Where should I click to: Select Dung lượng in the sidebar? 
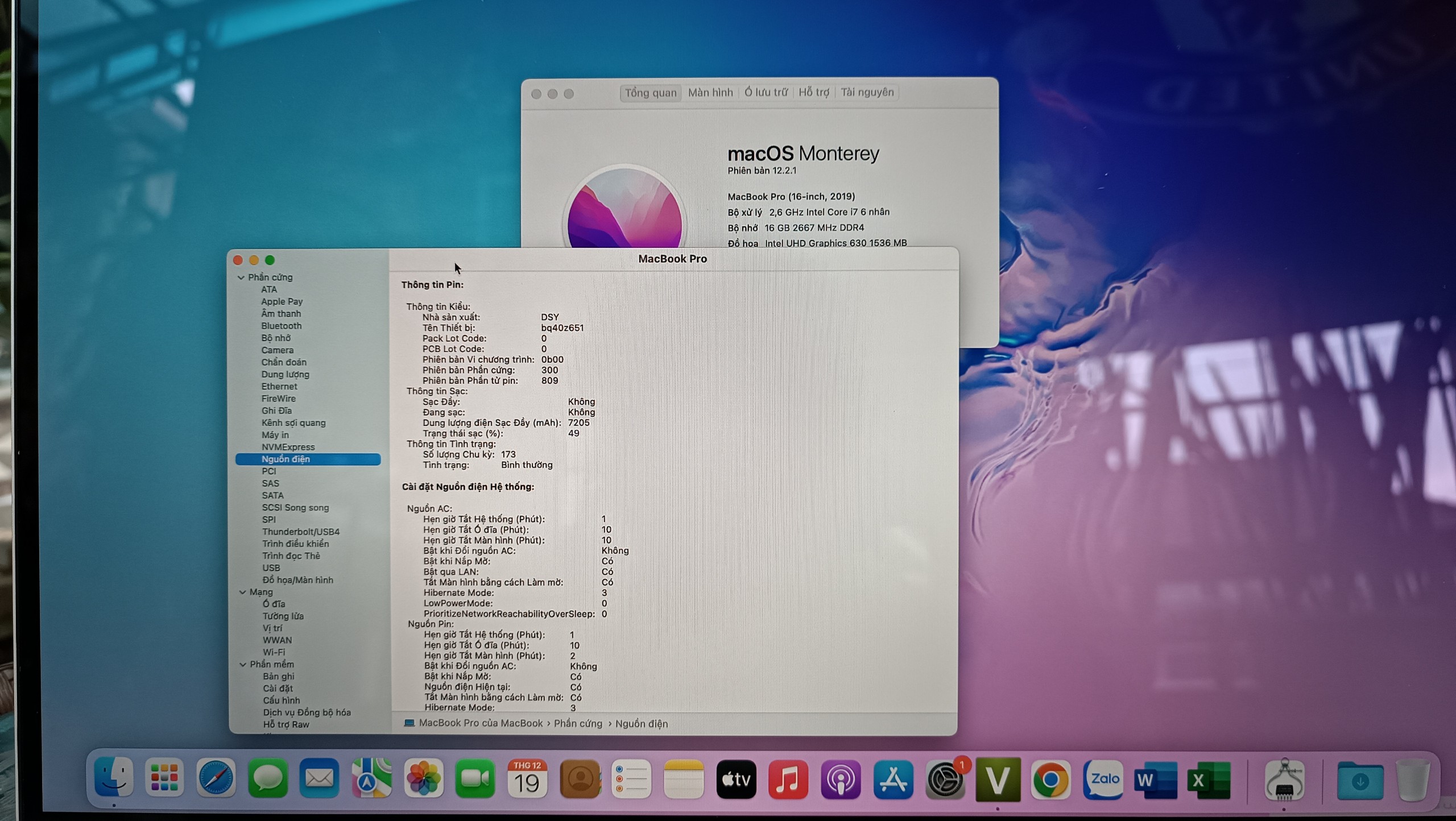(x=285, y=374)
